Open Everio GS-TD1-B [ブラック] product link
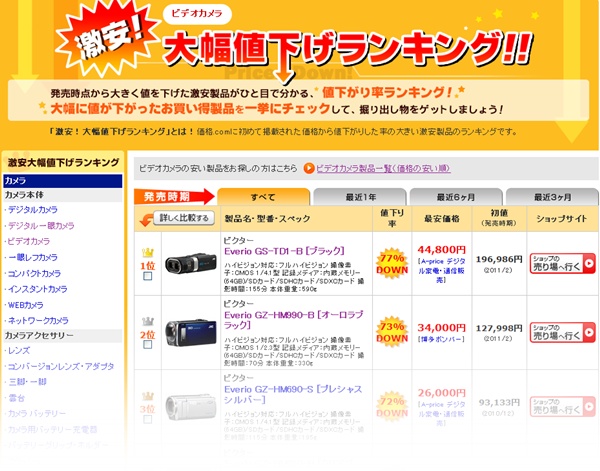 pyautogui.click(x=284, y=251)
